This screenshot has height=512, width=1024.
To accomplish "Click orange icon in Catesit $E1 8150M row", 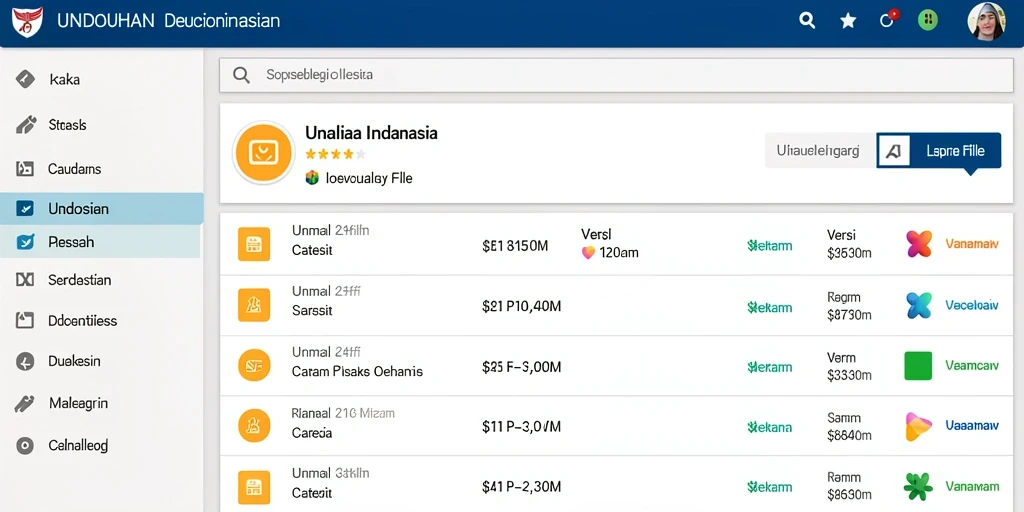I will [x=253, y=244].
